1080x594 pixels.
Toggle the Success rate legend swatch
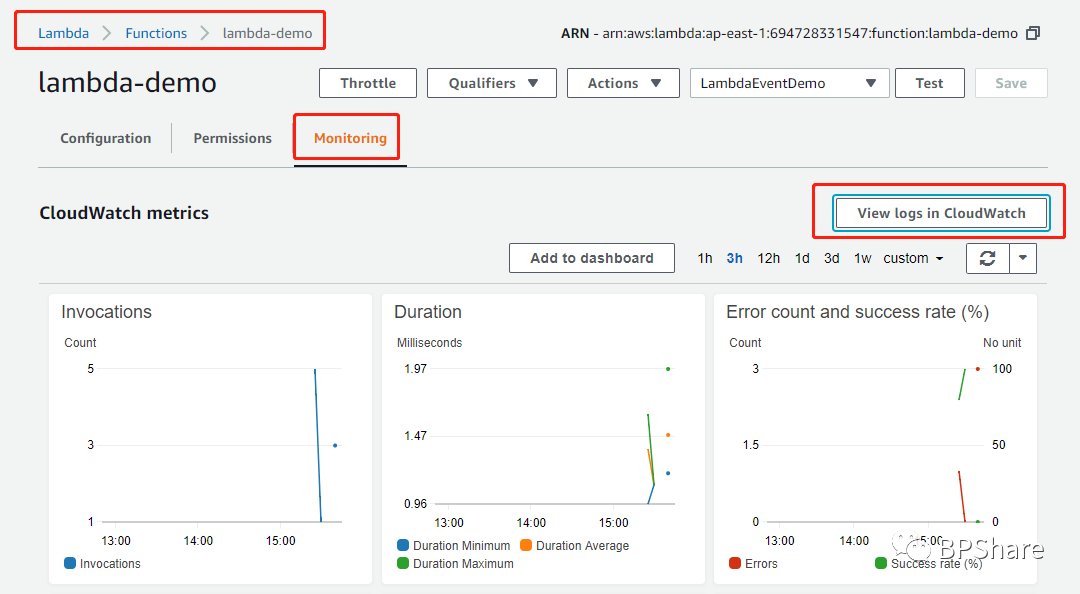point(880,563)
